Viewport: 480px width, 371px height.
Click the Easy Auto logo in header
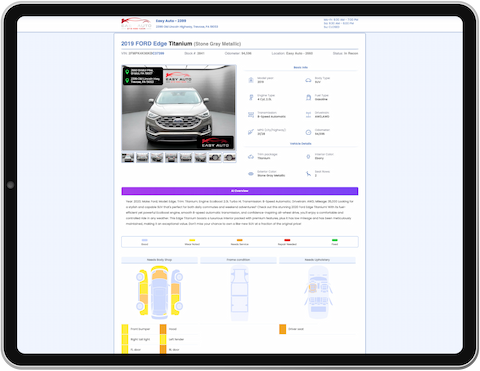point(136,23)
